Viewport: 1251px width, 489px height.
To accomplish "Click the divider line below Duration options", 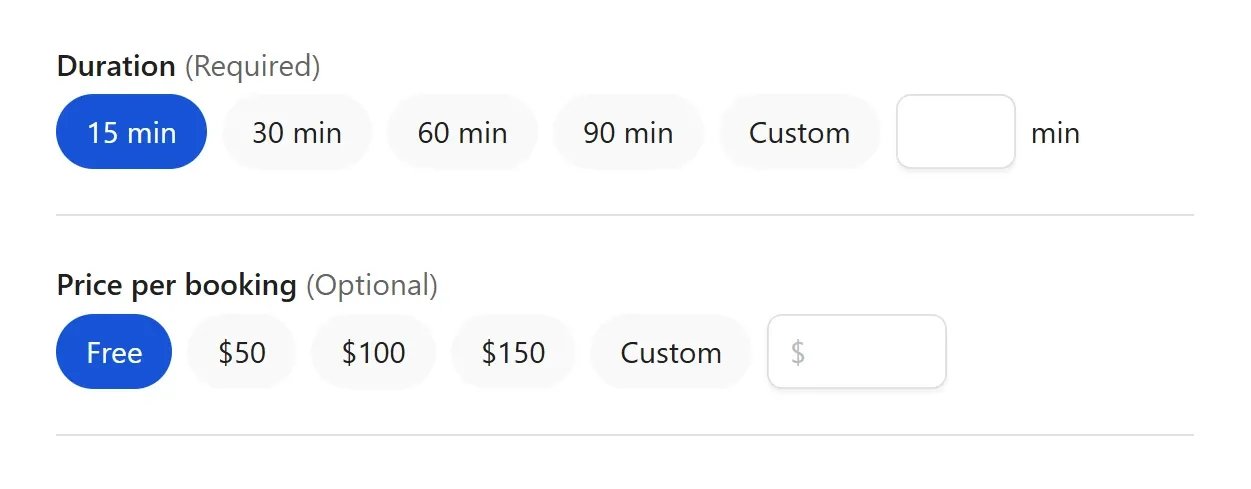I will (x=625, y=215).
